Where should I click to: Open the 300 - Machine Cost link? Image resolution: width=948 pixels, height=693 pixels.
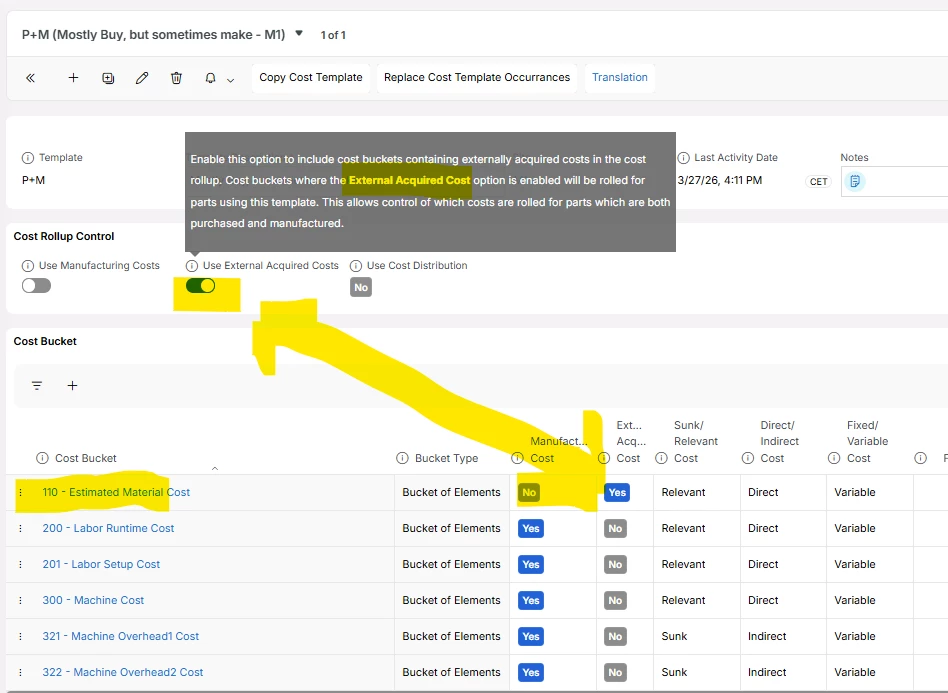(x=93, y=600)
